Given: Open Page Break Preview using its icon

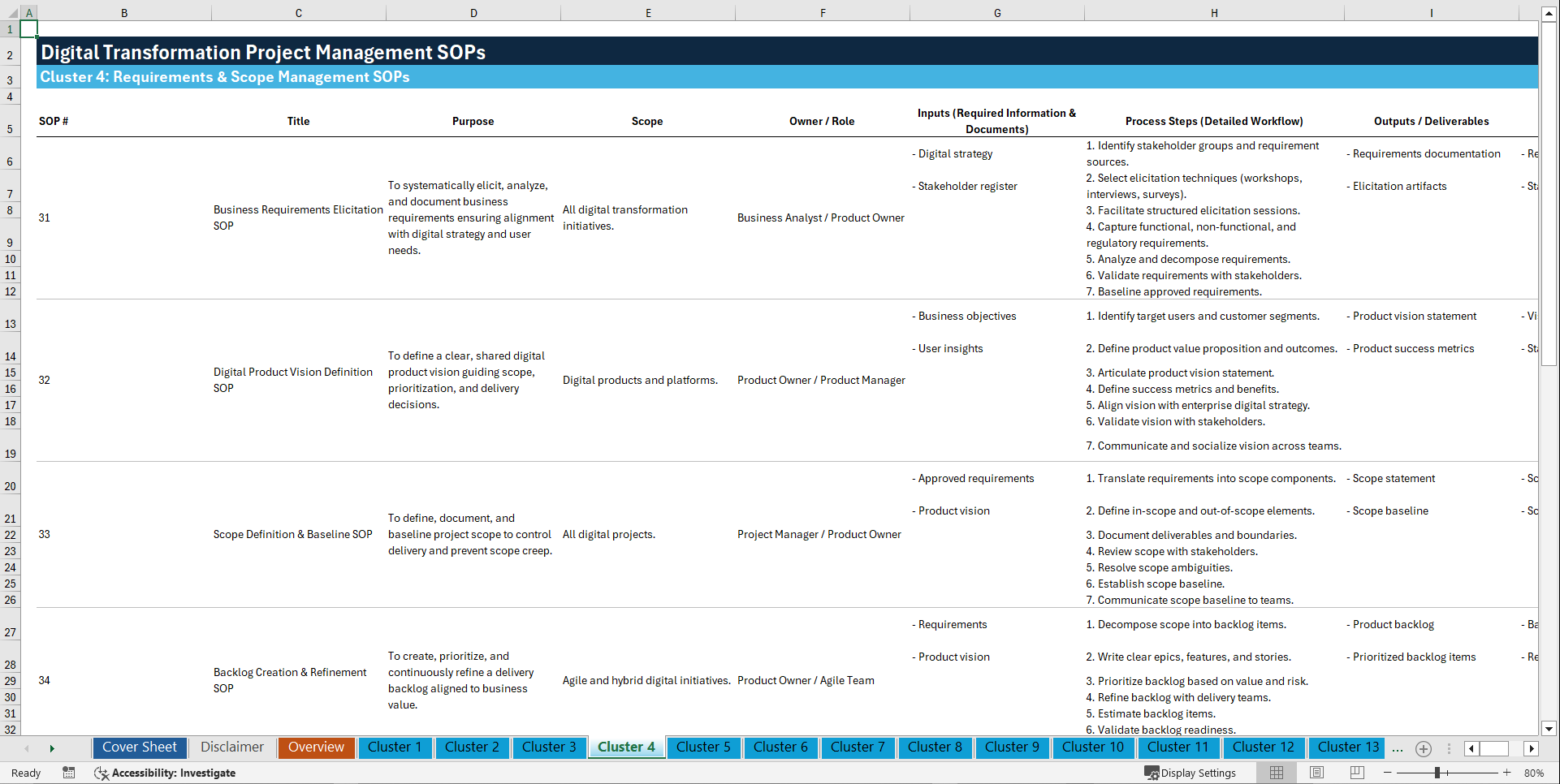Looking at the screenshot, I should 1356,773.
